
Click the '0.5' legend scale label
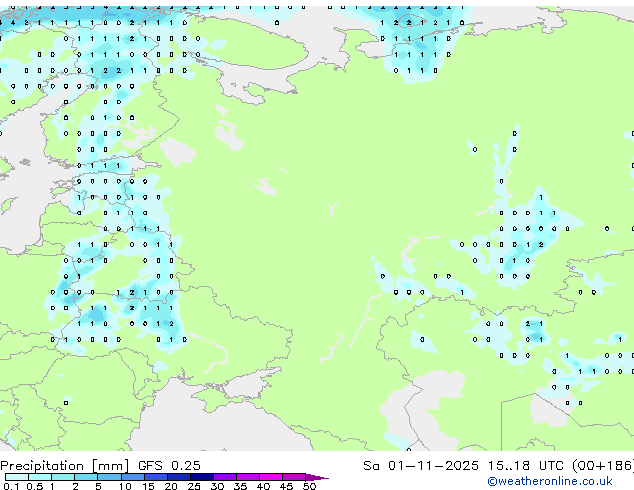click(x=34, y=486)
